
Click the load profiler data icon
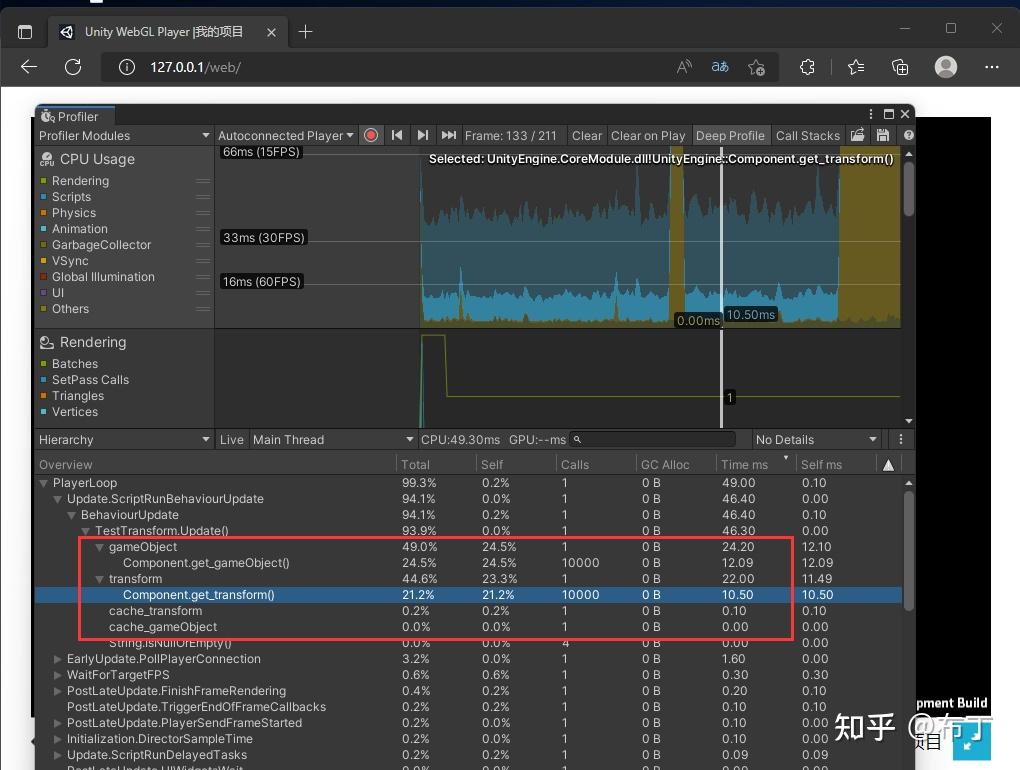pyautogui.click(x=857, y=135)
